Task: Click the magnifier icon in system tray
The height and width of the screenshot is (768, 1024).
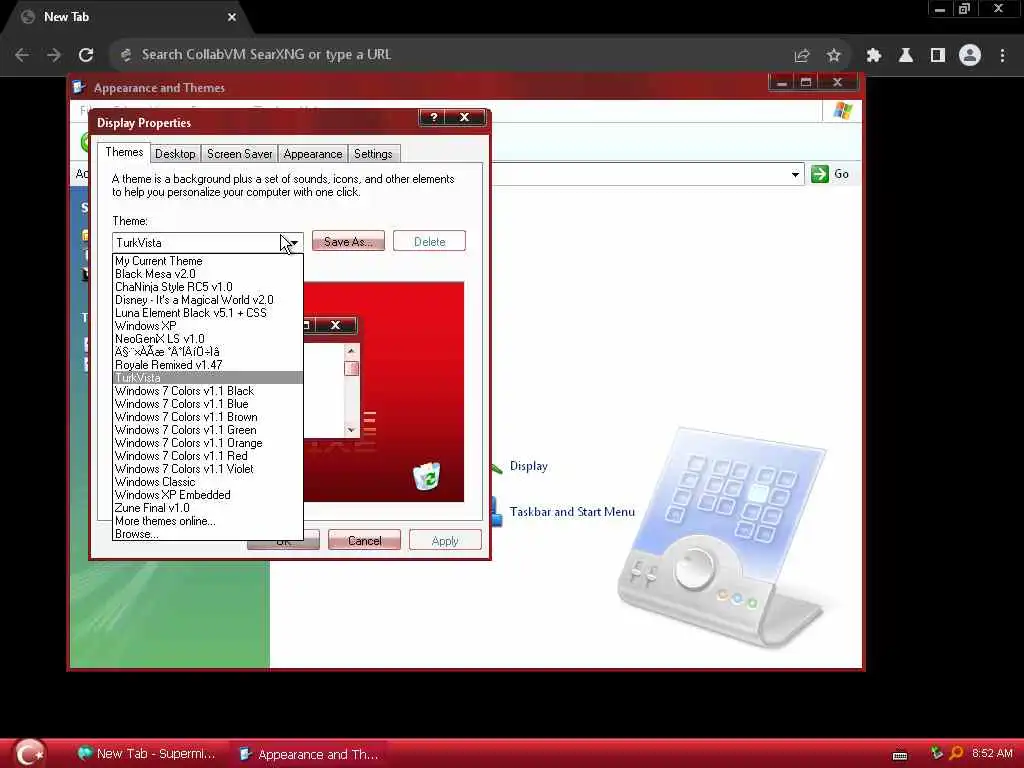Action: pyautogui.click(x=956, y=754)
